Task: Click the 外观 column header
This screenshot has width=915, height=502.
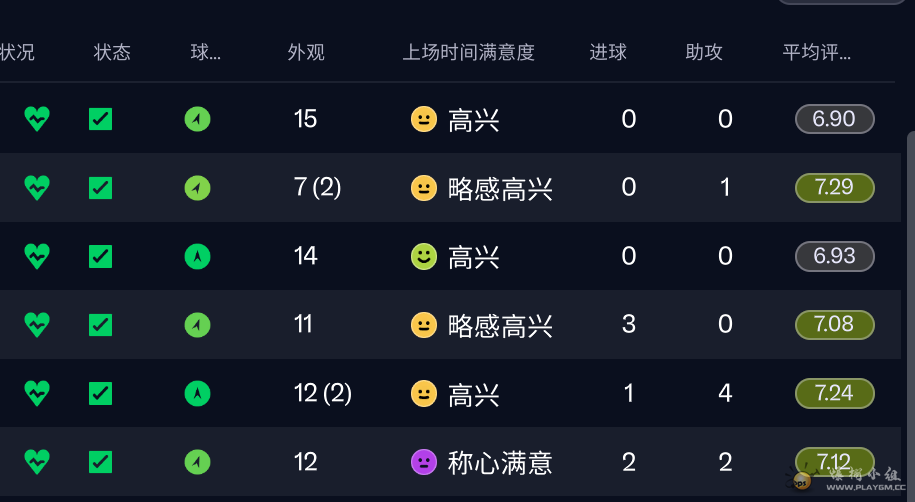Action: click(x=306, y=52)
